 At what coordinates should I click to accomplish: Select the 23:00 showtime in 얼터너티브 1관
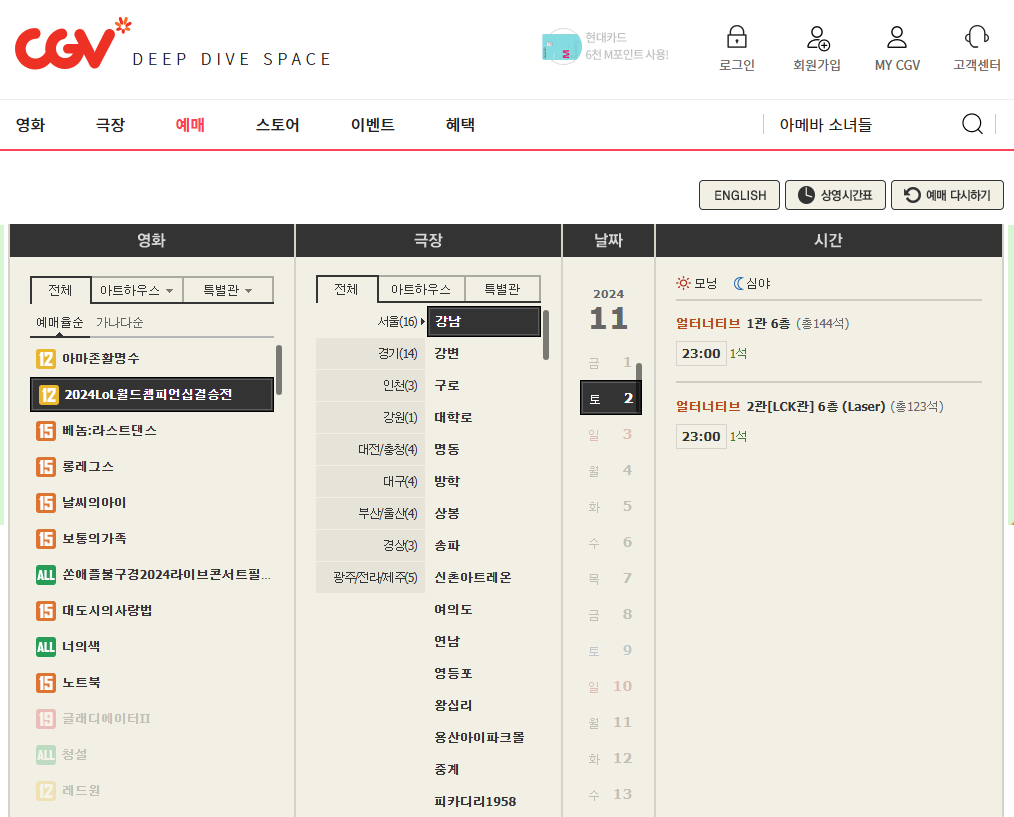coord(701,352)
